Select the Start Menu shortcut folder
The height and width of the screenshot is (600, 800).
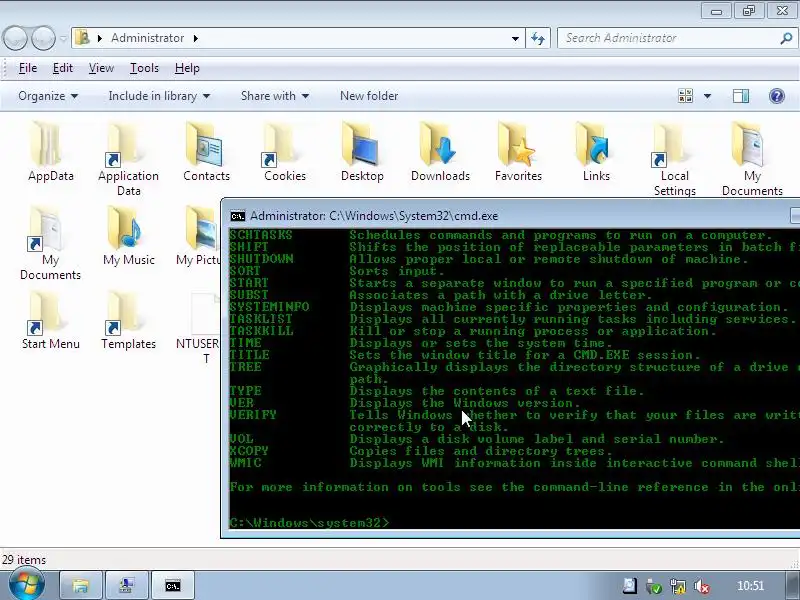pyautogui.click(x=51, y=320)
